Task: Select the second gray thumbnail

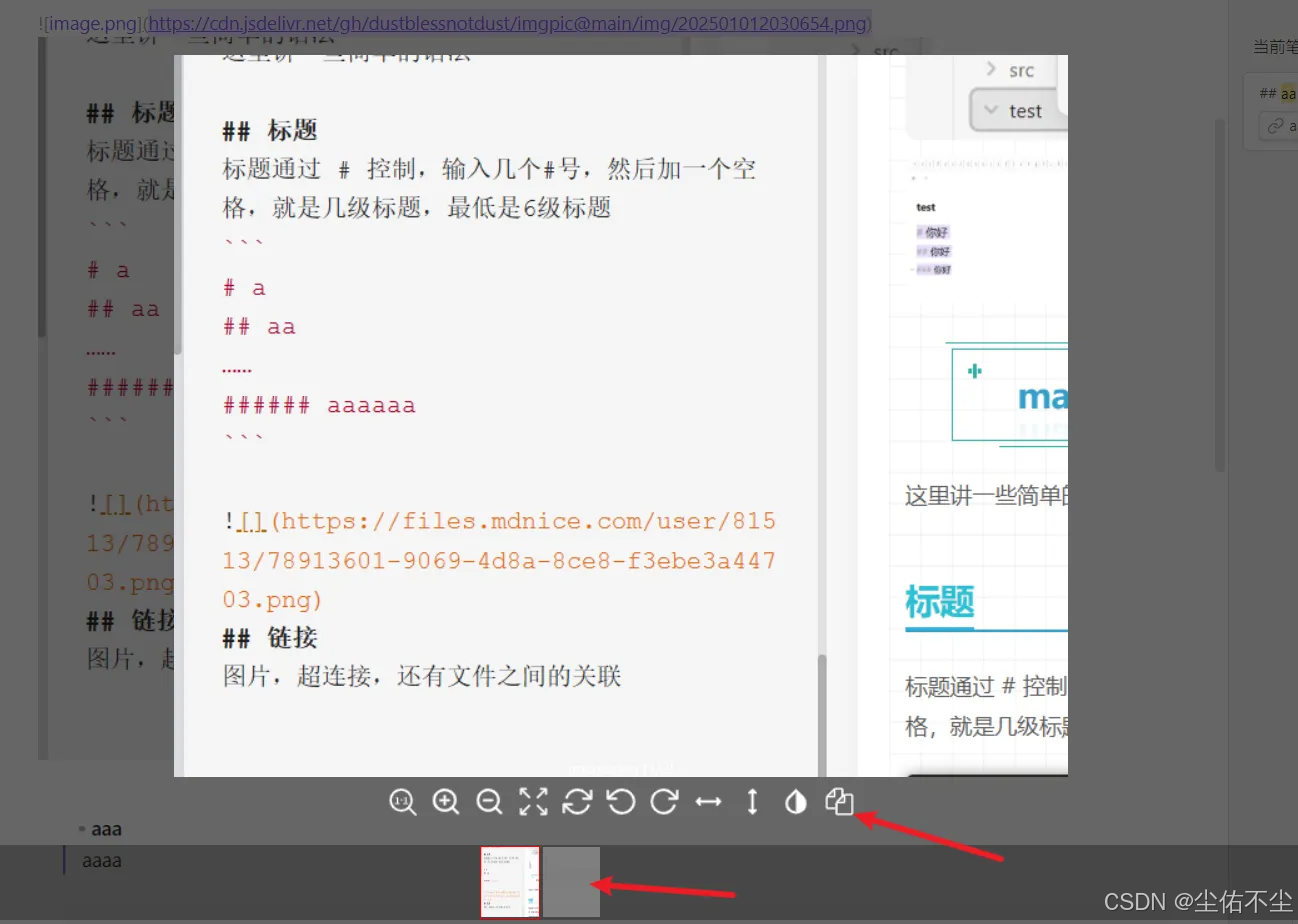Action: tap(571, 881)
